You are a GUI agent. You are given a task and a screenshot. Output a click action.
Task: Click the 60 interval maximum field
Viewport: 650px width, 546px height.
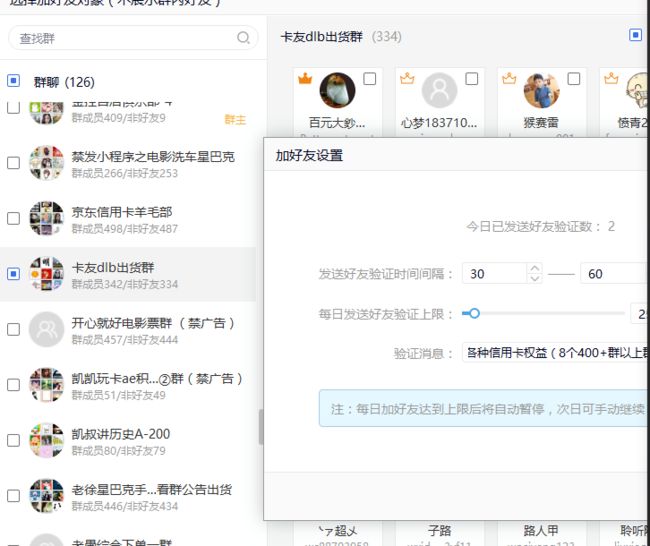(615, 274)
